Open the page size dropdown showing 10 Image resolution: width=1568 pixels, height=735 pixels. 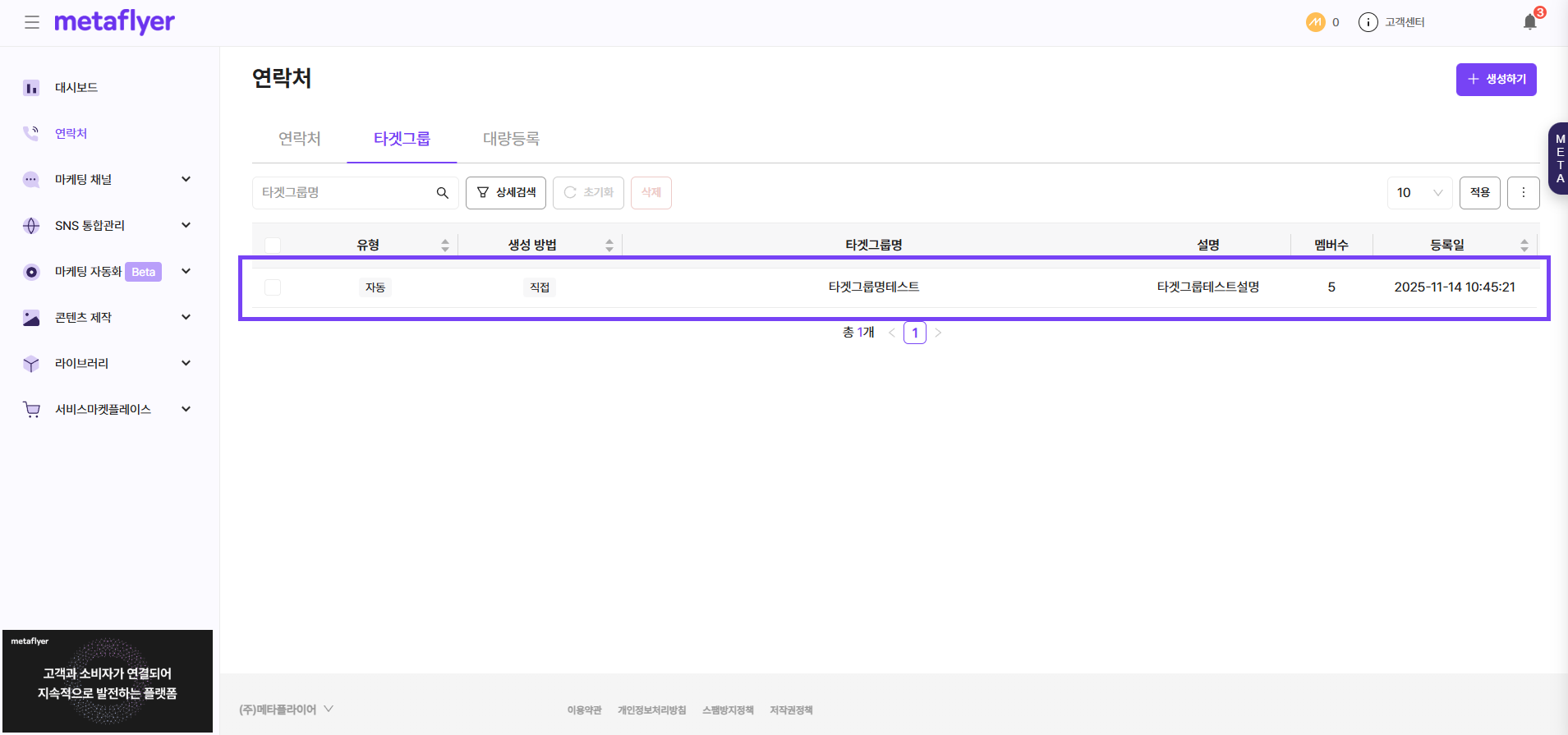click(x=1419, y=193)
